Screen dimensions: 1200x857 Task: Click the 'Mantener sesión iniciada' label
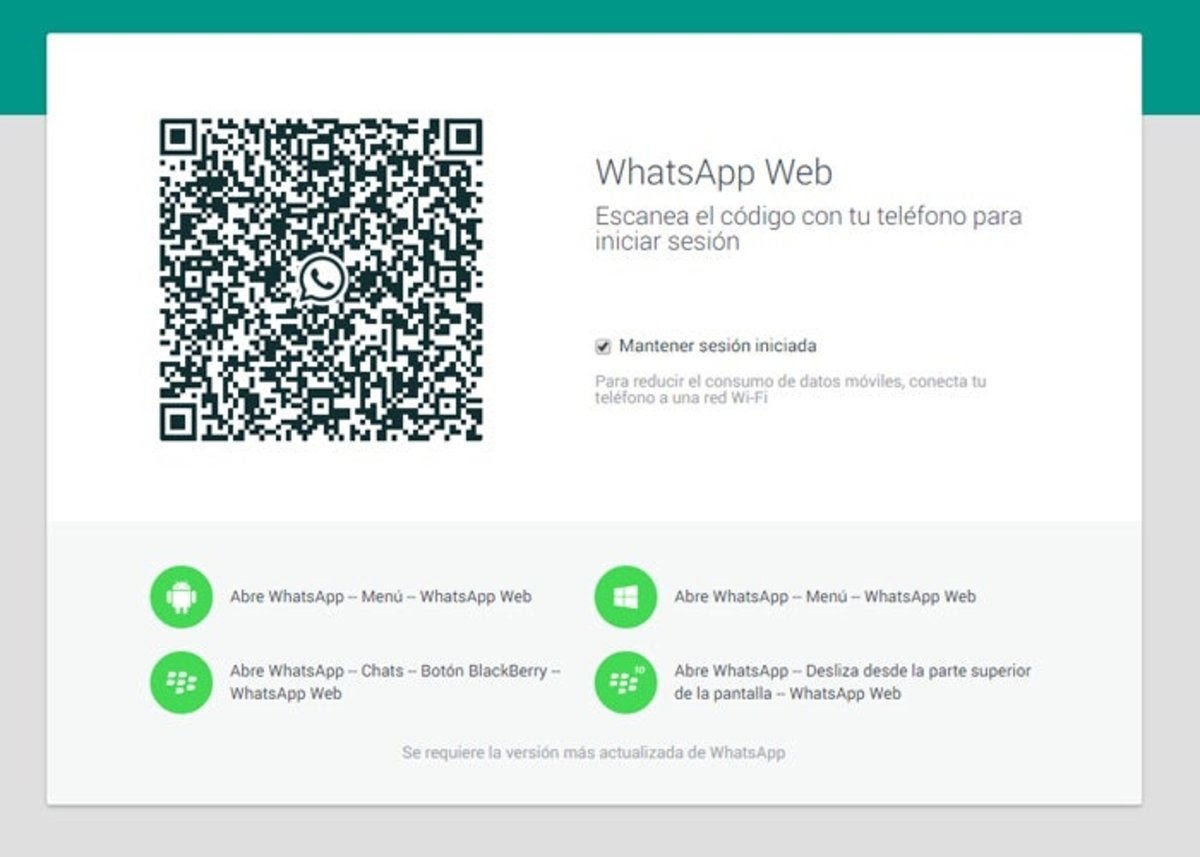(x=717, y=346)
